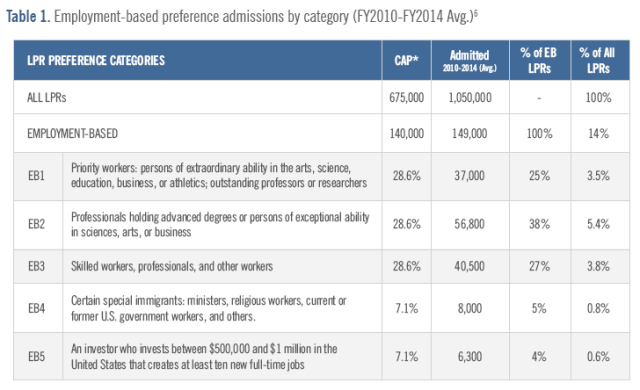This screenshot has height=390, width=640.
Task: Select the ALL LPRs row label
Action: click(47, 98)
